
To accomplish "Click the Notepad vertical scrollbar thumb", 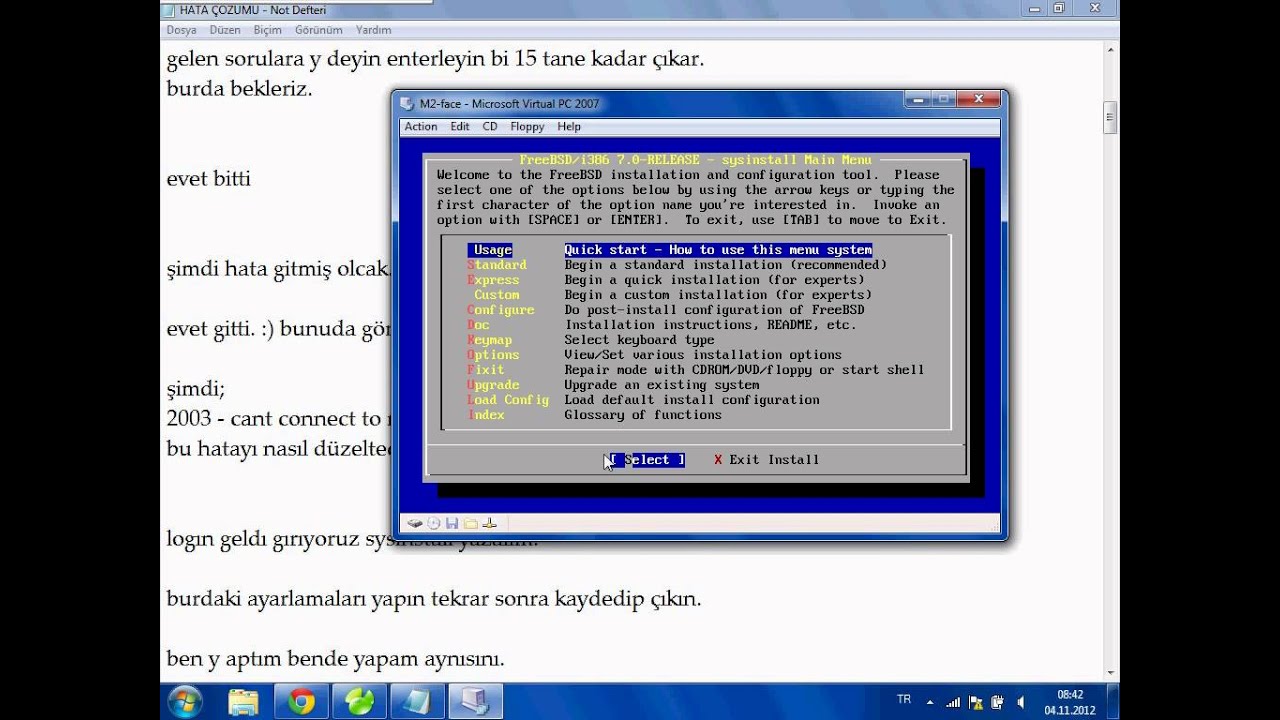I will point(1110,117).
